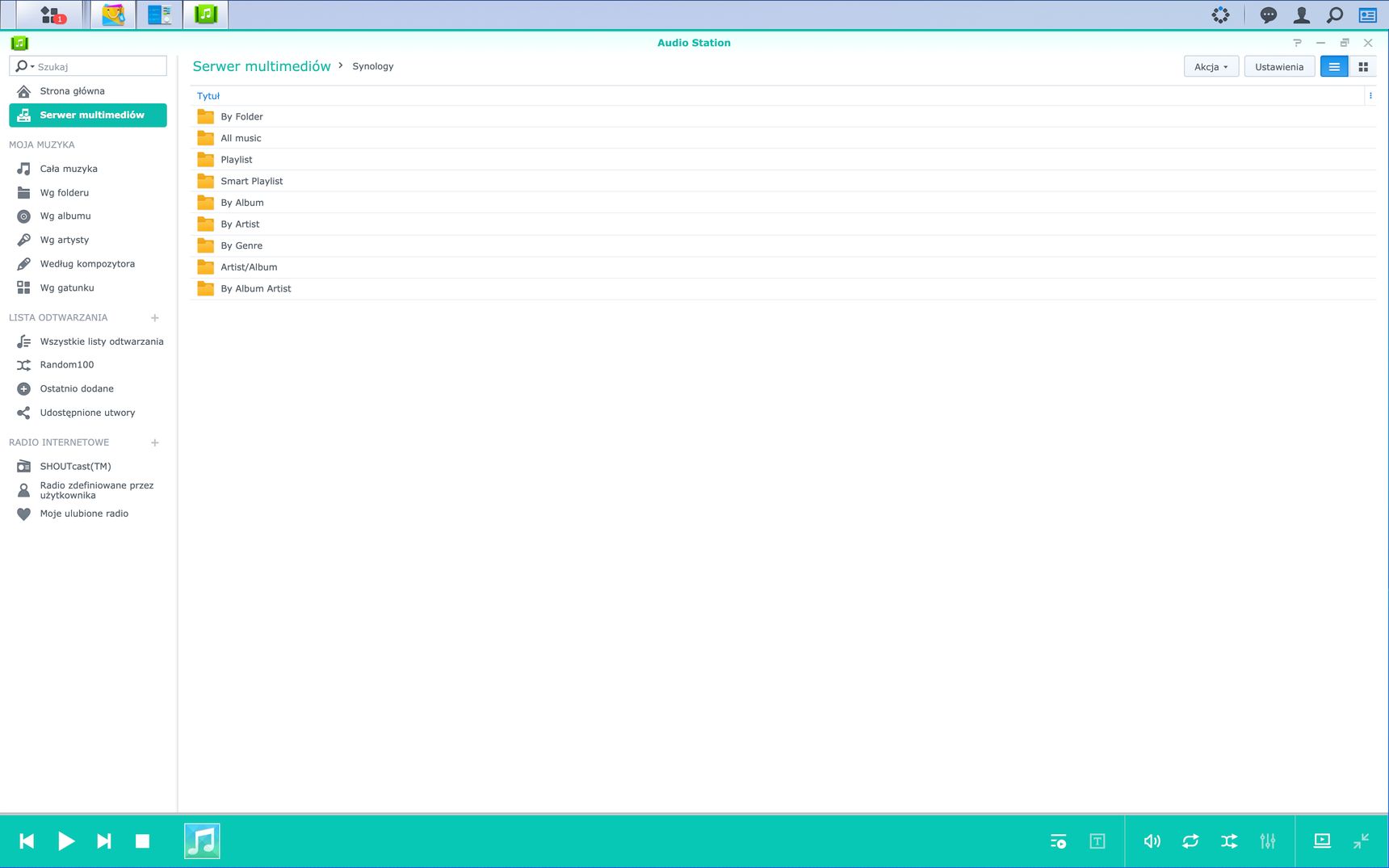Screen dimensions: 1389x868
Task: Open Moje ulubione radio
Action: click(x=88, y=514)
